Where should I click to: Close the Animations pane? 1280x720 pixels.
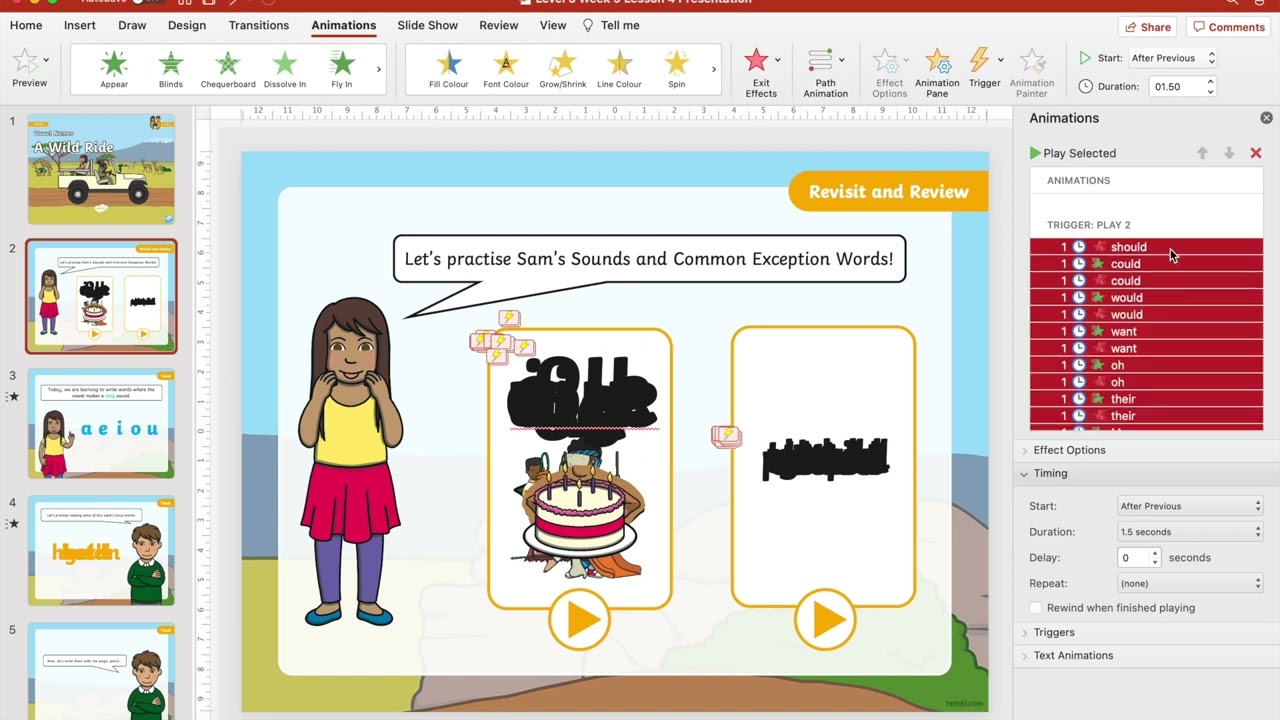(x=1267, y=118)
